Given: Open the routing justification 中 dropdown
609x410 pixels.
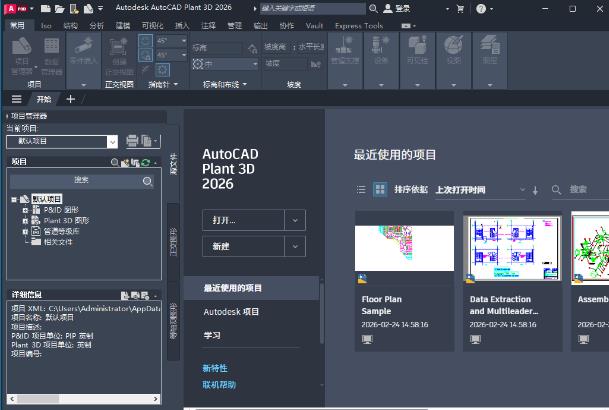Looking at the screenshot, I should 255,64.
